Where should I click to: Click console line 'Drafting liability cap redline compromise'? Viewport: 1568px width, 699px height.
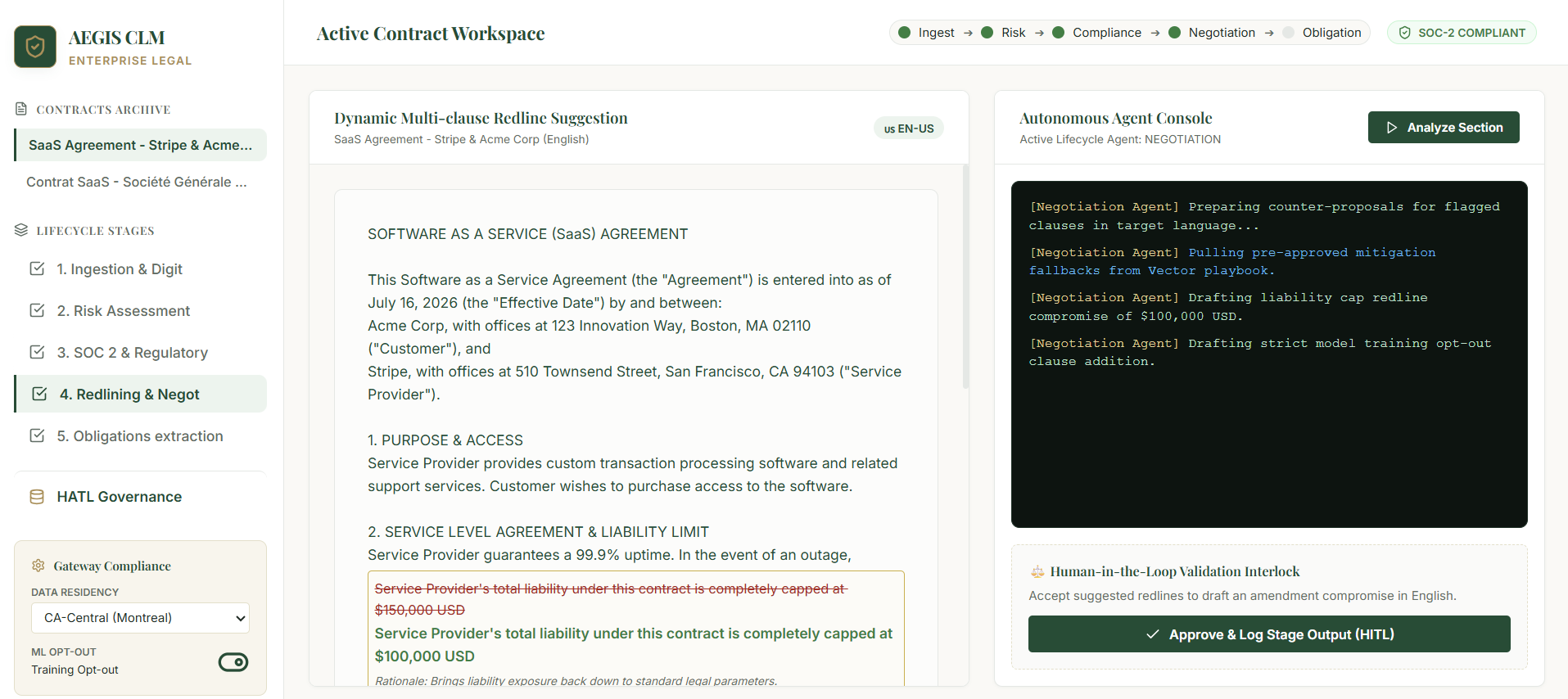click(1228, 307)
